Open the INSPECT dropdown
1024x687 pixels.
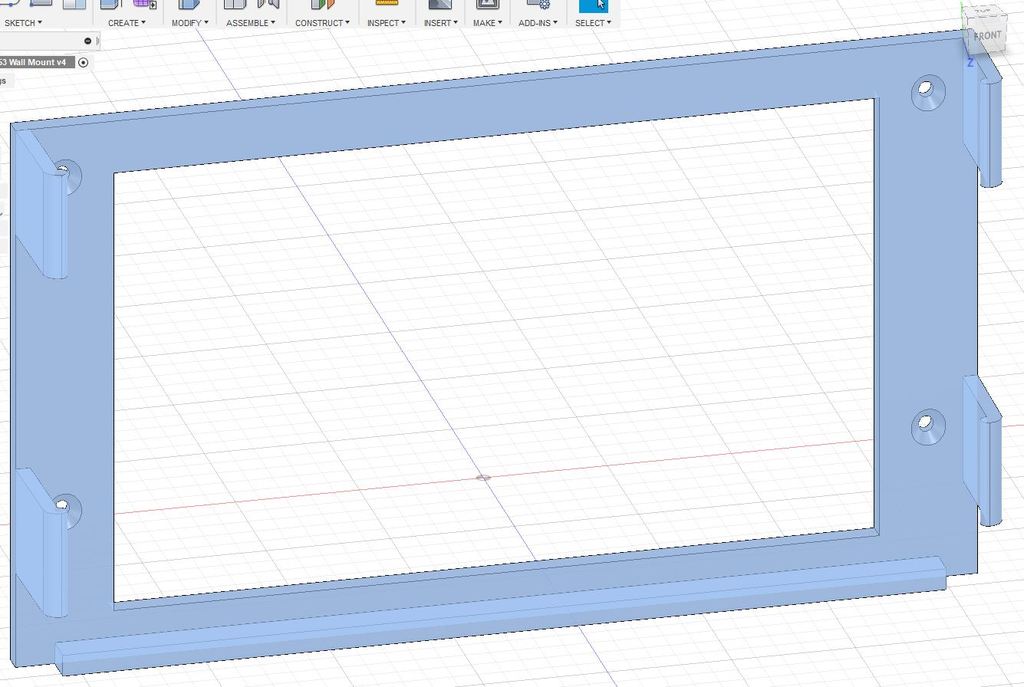tap(386, 23)
